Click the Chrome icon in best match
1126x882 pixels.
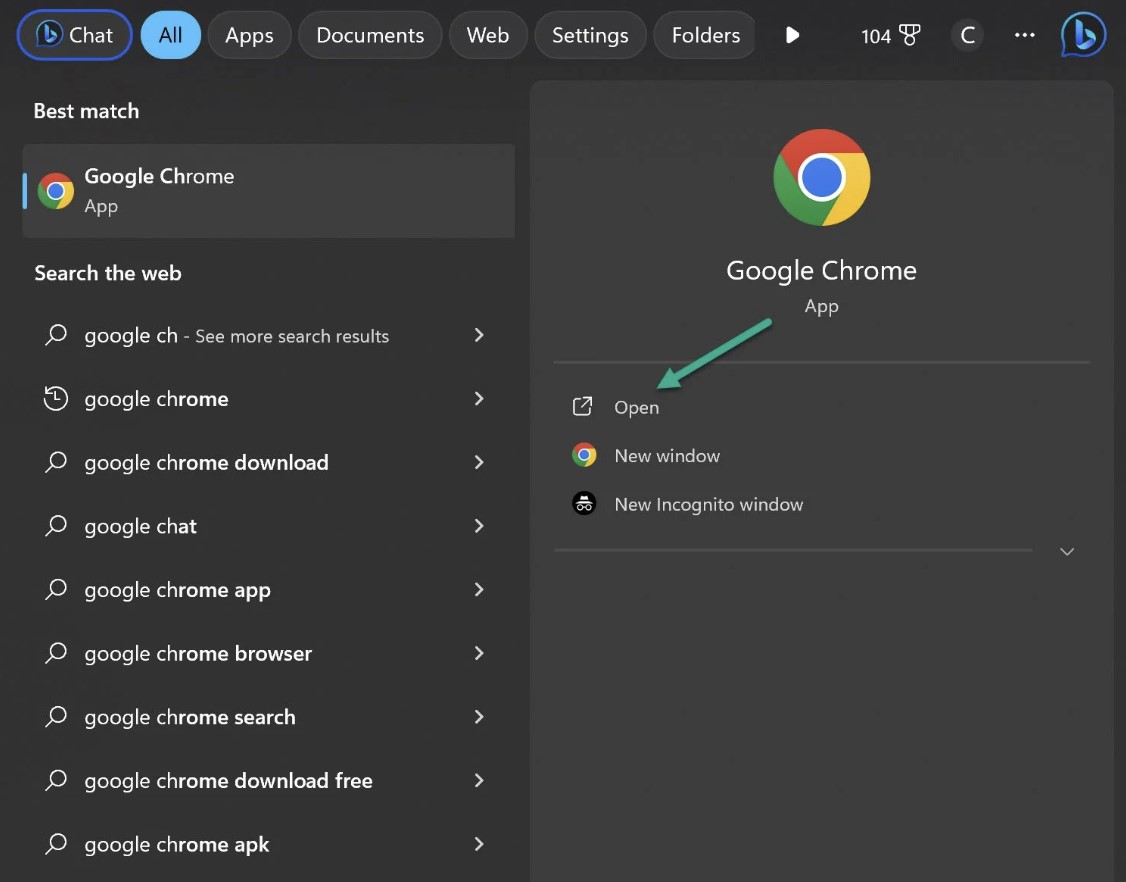click(x=55, y=191)
